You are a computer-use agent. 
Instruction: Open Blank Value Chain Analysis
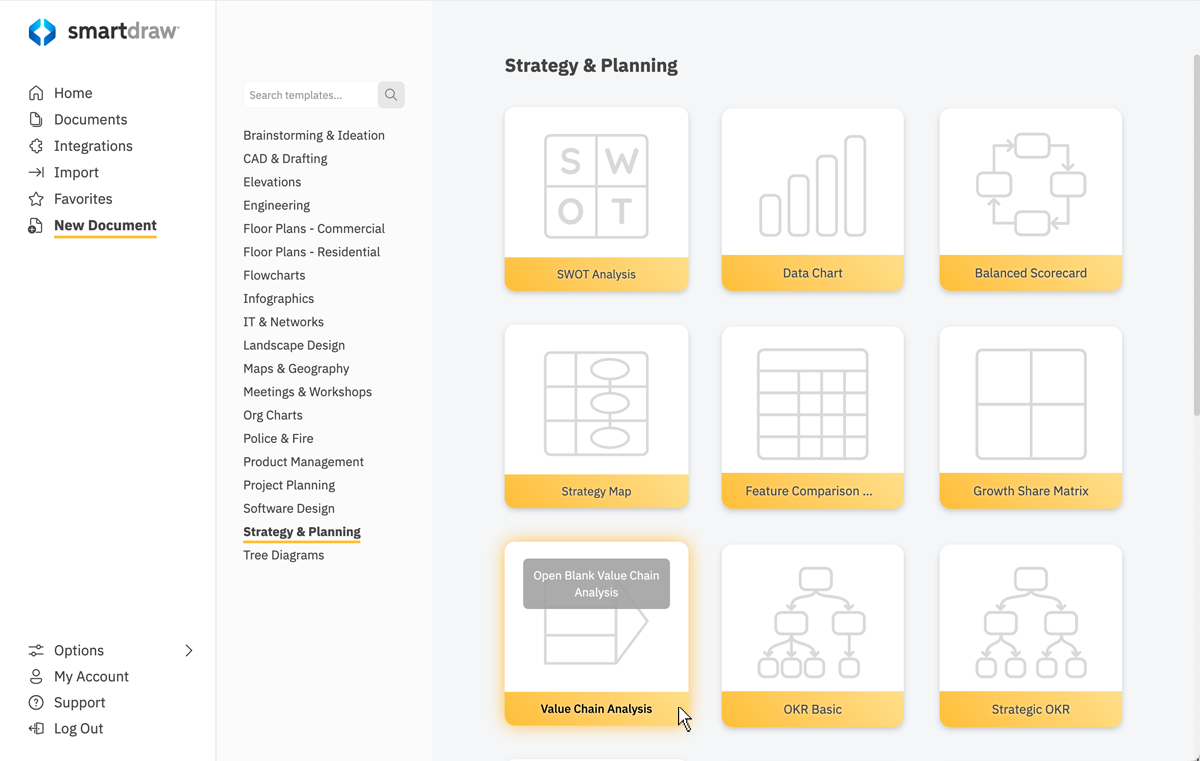tap(596, 583)
